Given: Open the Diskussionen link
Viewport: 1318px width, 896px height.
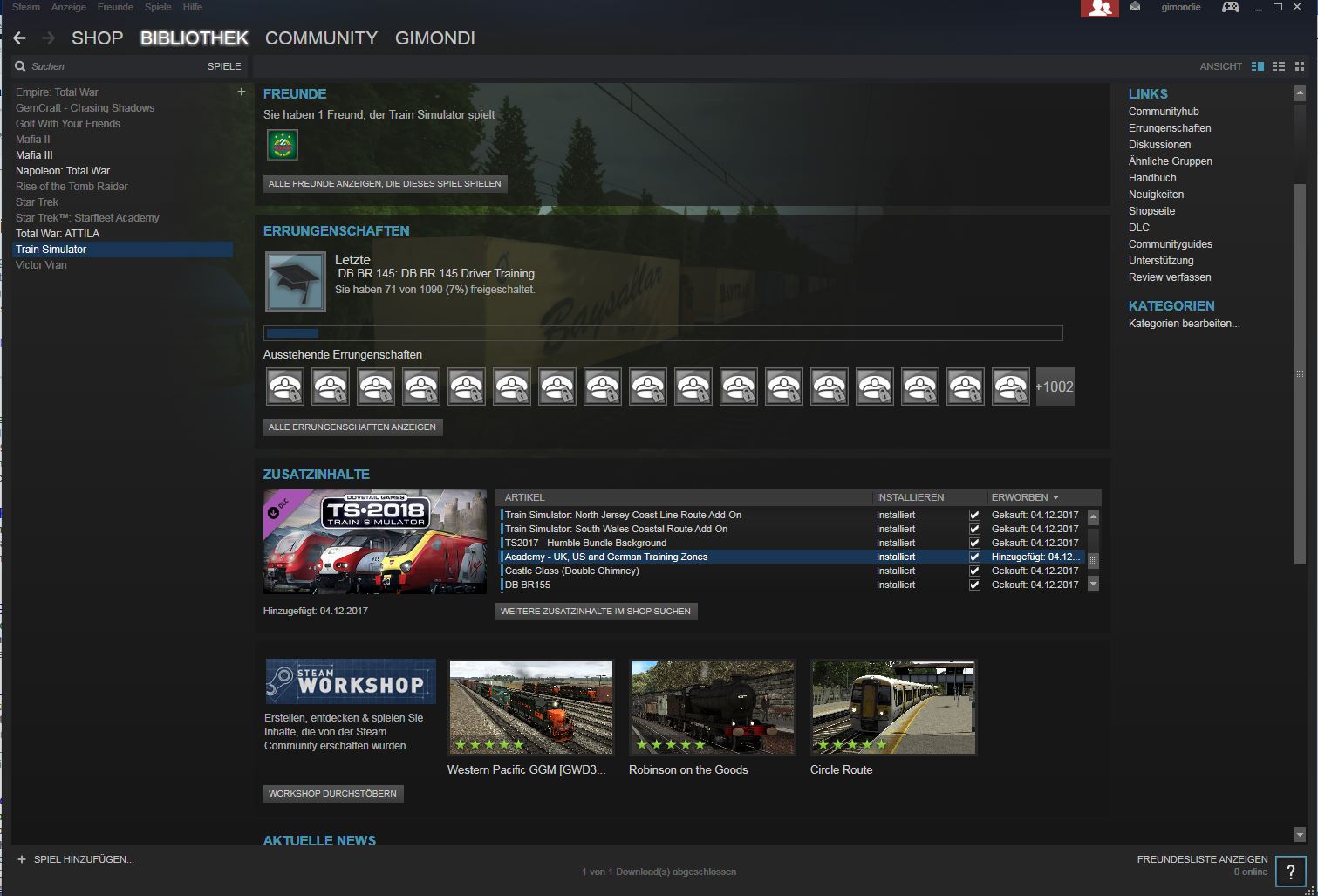Looking at the screenshot, I should pos(1159,145).
